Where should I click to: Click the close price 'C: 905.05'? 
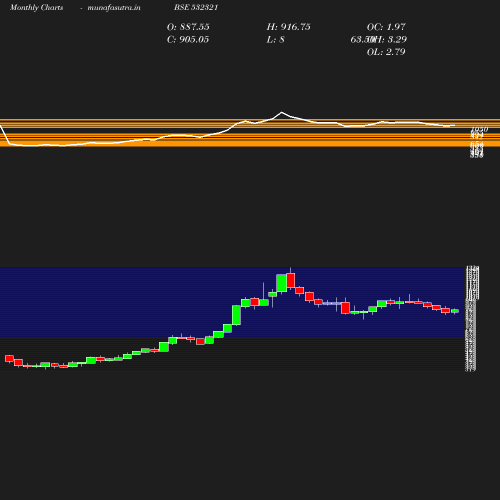188,40
